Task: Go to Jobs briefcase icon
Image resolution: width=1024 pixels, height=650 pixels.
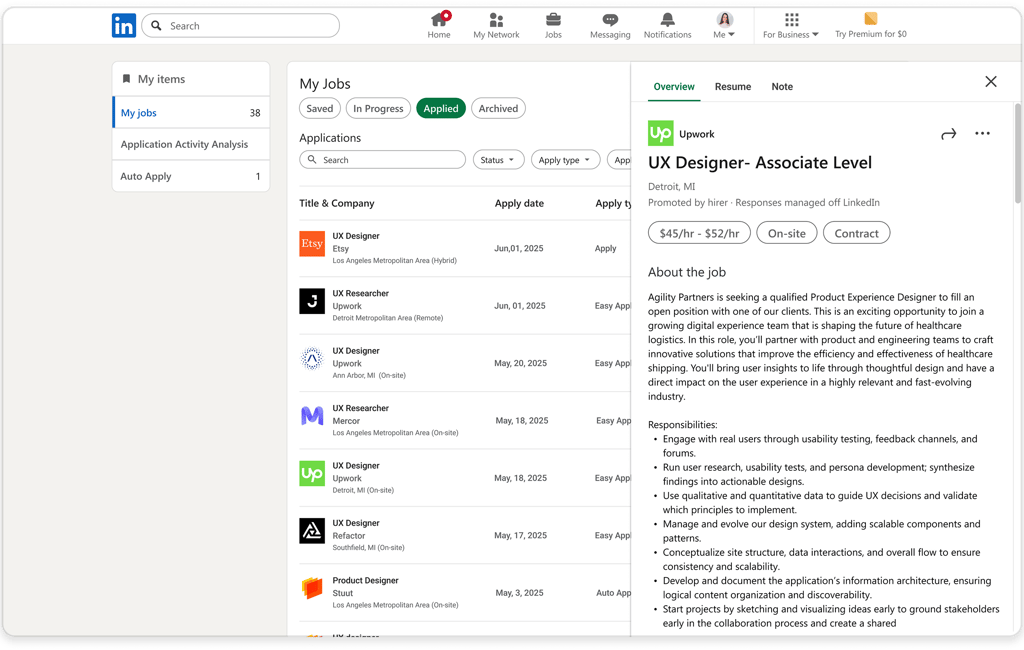Action: (553, 20)
